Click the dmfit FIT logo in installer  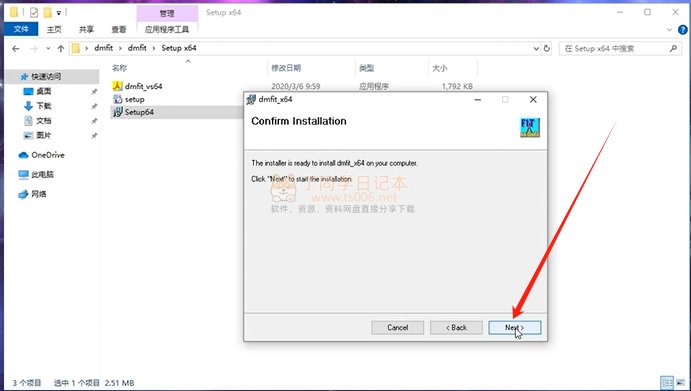pyautogui.click(x=530, y=128)
